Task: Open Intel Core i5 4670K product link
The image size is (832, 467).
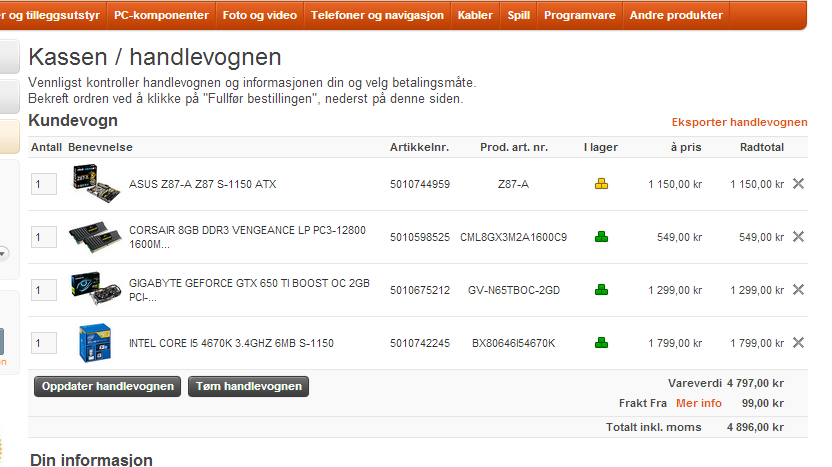Action: (231, 343)
